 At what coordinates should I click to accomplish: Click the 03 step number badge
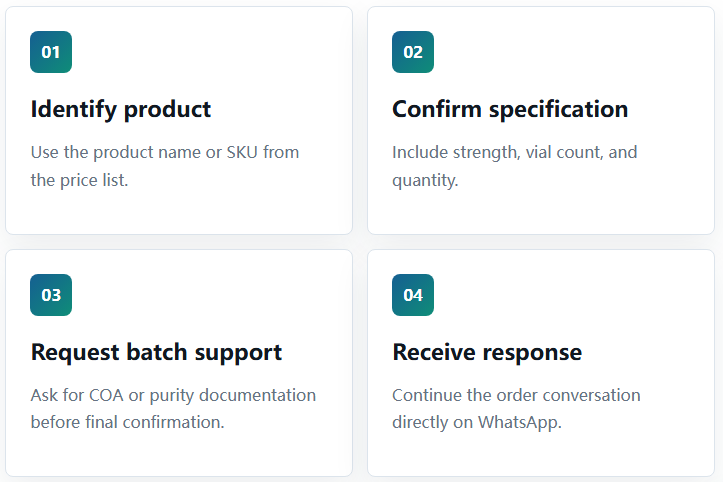(51, 295)
